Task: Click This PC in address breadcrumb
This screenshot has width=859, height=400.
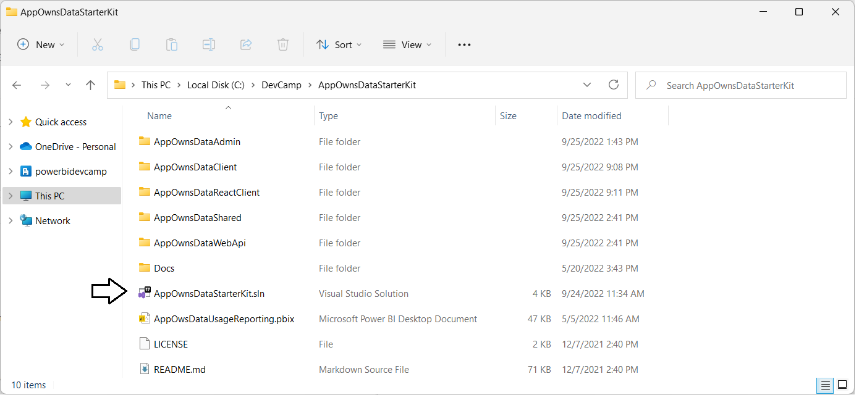Action: tap(156, 85)
